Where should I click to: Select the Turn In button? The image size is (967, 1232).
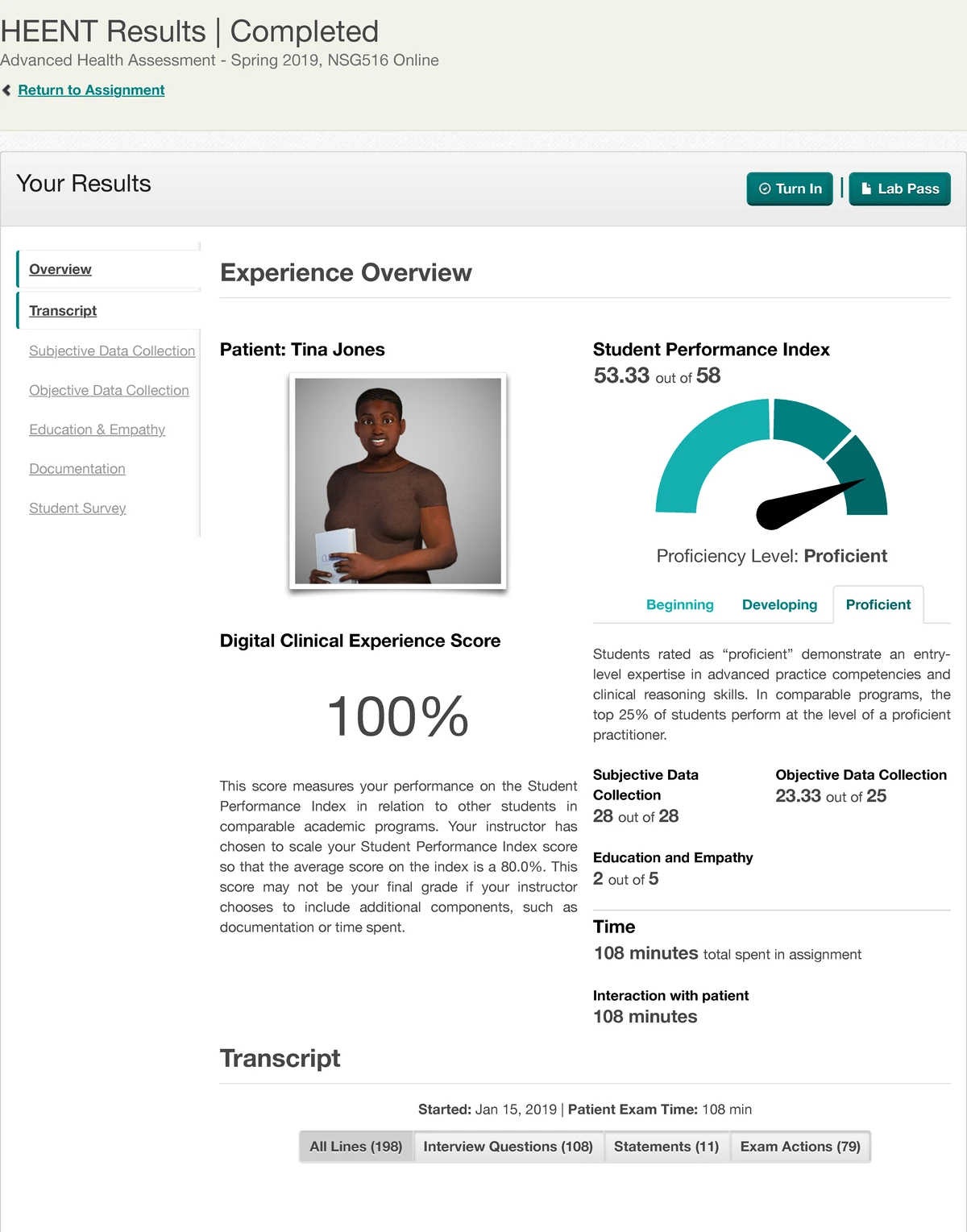pyautogui.click(x=789, y=189)
